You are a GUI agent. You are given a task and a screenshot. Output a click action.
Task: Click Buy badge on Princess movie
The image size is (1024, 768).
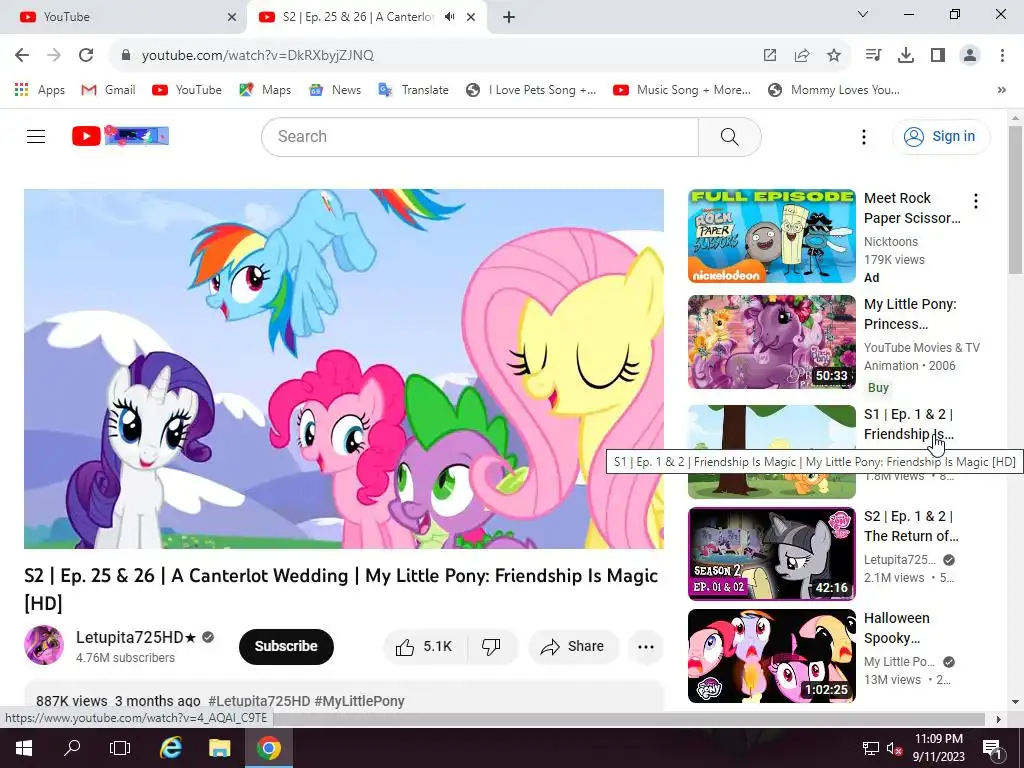[878, 387]
